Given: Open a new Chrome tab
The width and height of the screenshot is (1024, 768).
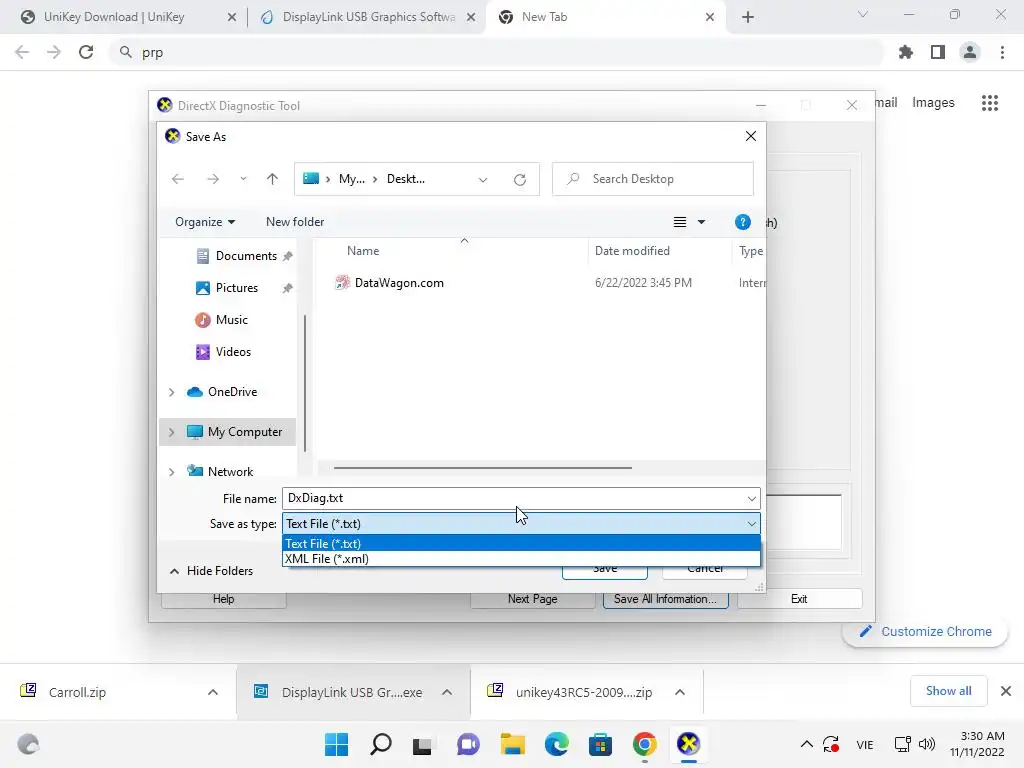Looking at the screenshot, I should [748, 18].
